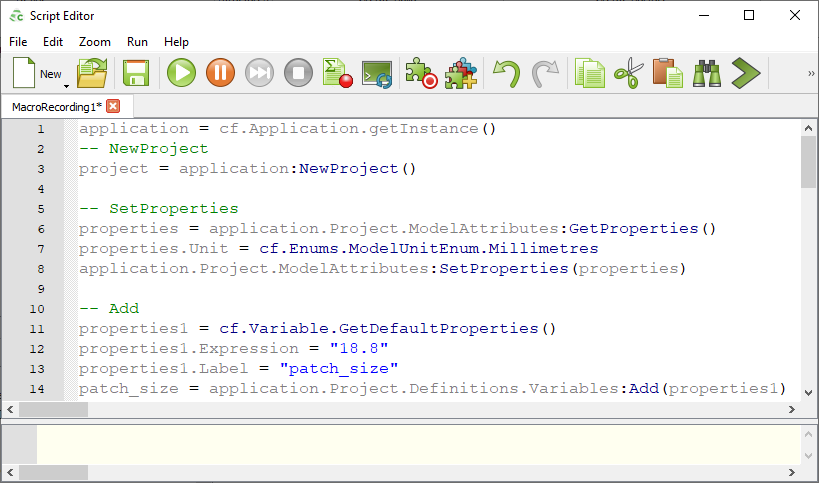Click getInstance() on line 1

432,128
